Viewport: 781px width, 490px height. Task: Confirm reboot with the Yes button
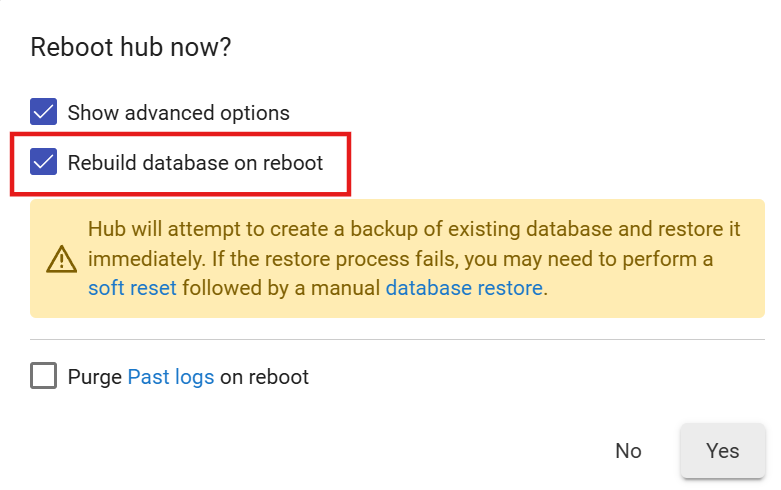[722, 451]
